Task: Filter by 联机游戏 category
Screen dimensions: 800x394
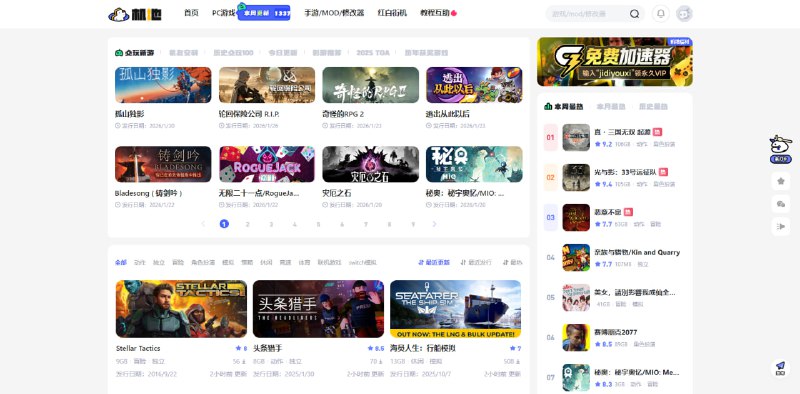Action: (329, 262)
